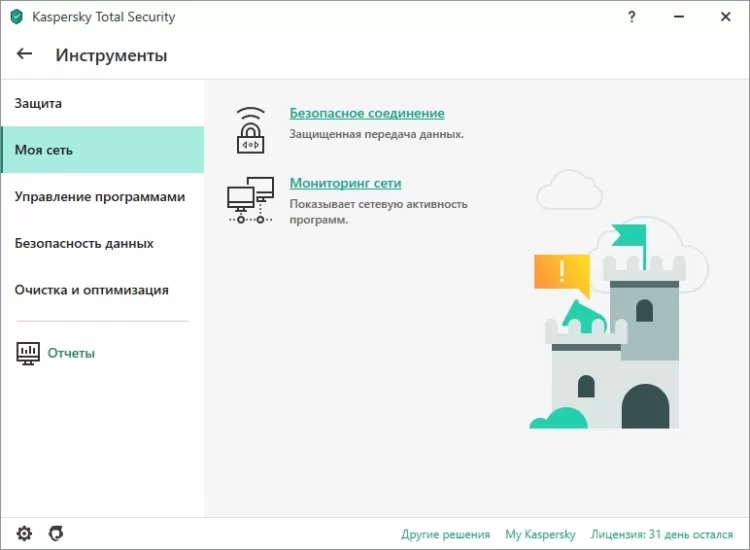Select the Моя сеть section

point(102,150)
